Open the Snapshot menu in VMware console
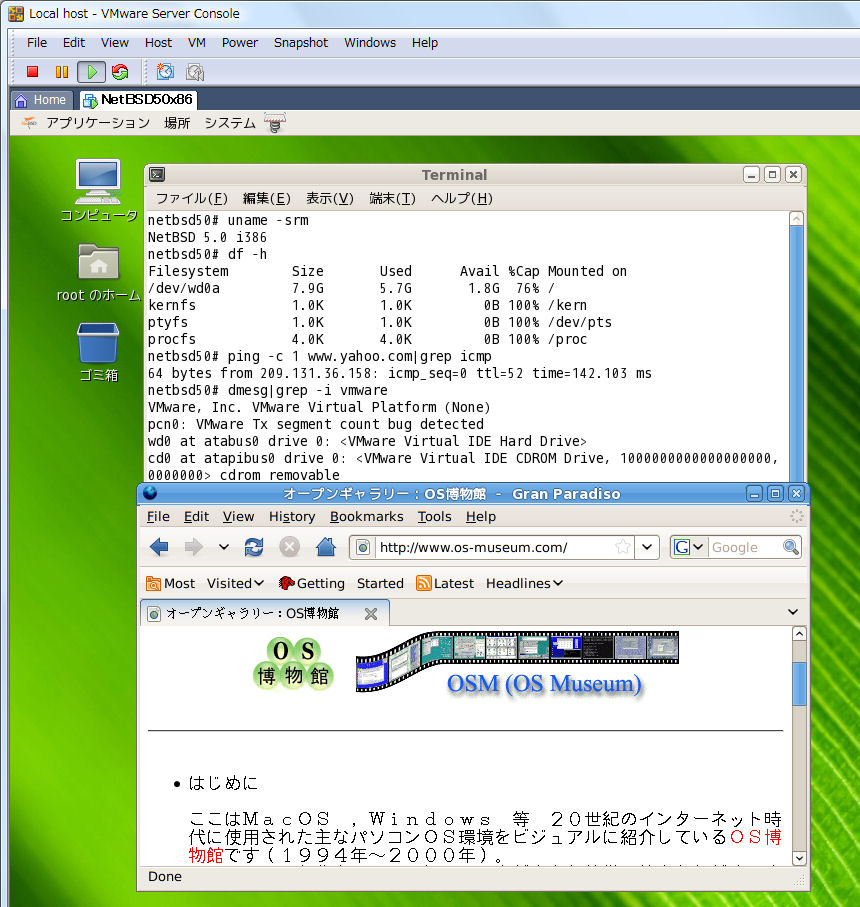This screenshot has width=860, height=907. tap(301, 43)
